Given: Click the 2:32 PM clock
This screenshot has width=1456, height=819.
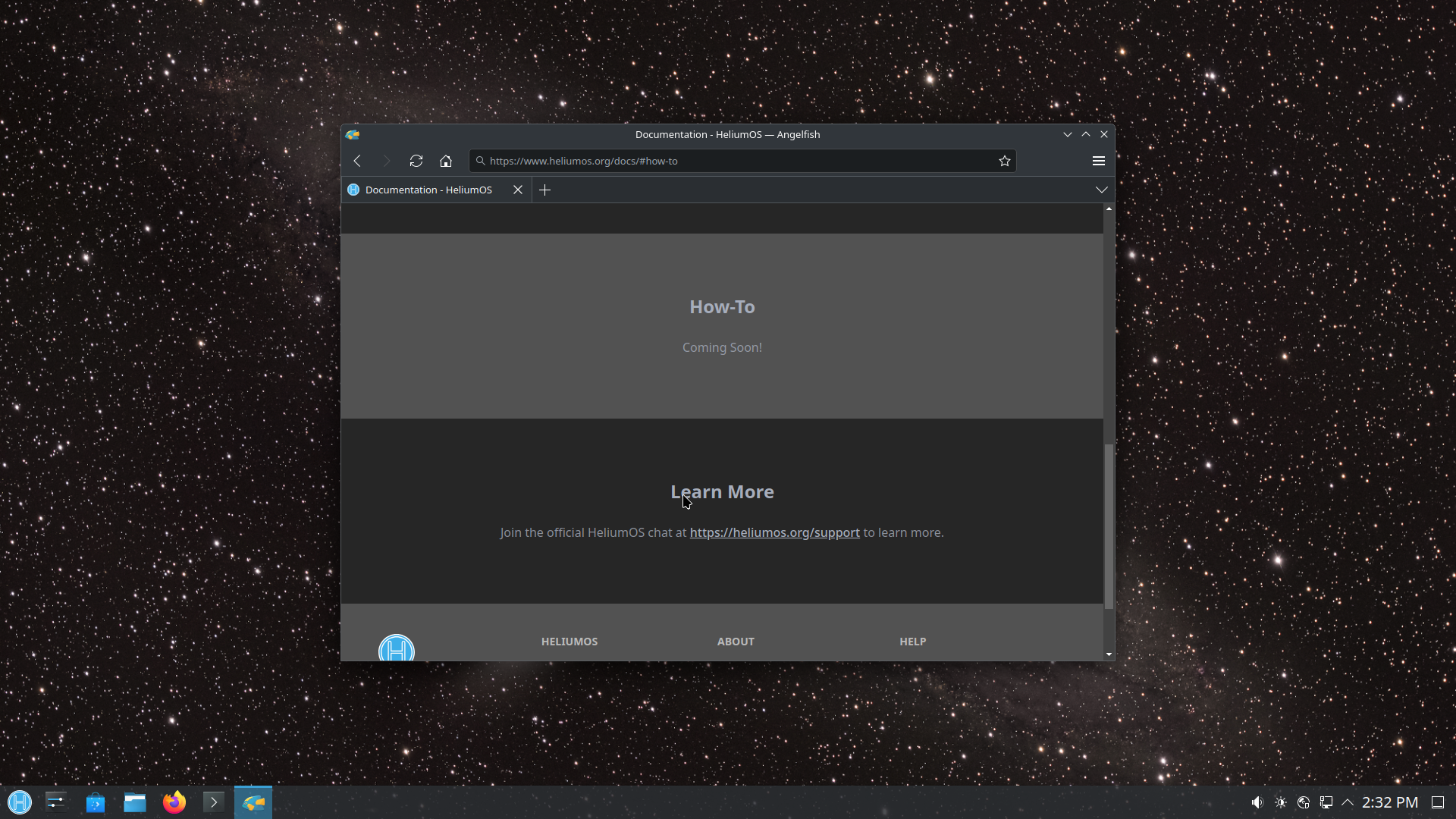Looking at the screenshot, I should pos(1390,802).
